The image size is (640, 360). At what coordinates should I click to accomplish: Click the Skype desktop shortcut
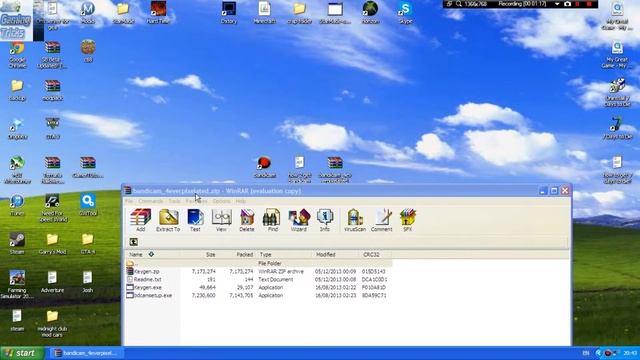tap(406, 13)
